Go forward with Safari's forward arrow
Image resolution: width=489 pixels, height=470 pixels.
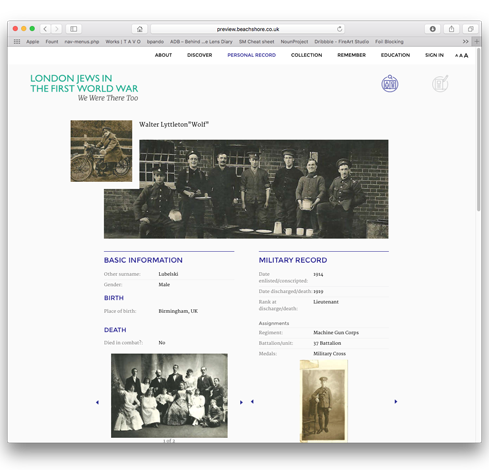(x=57, y=29)
